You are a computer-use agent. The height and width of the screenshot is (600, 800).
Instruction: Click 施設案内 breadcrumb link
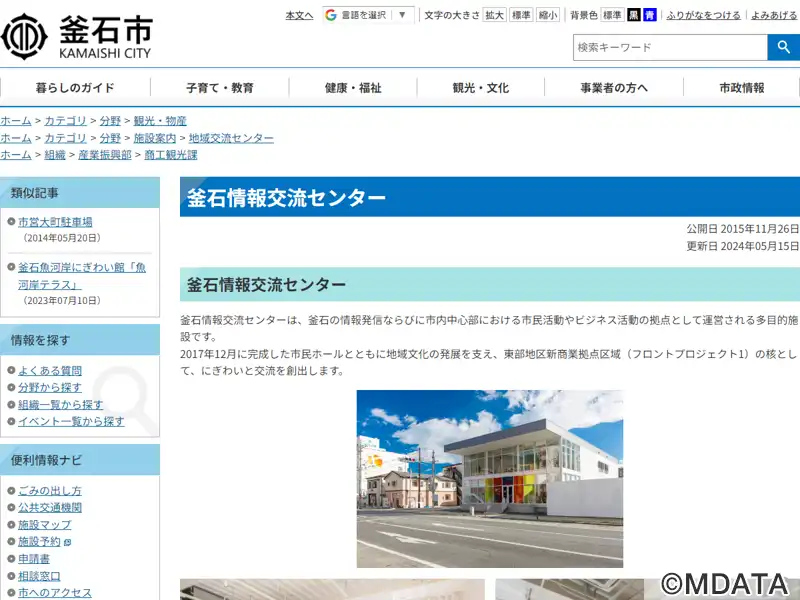tap(155, 138)
